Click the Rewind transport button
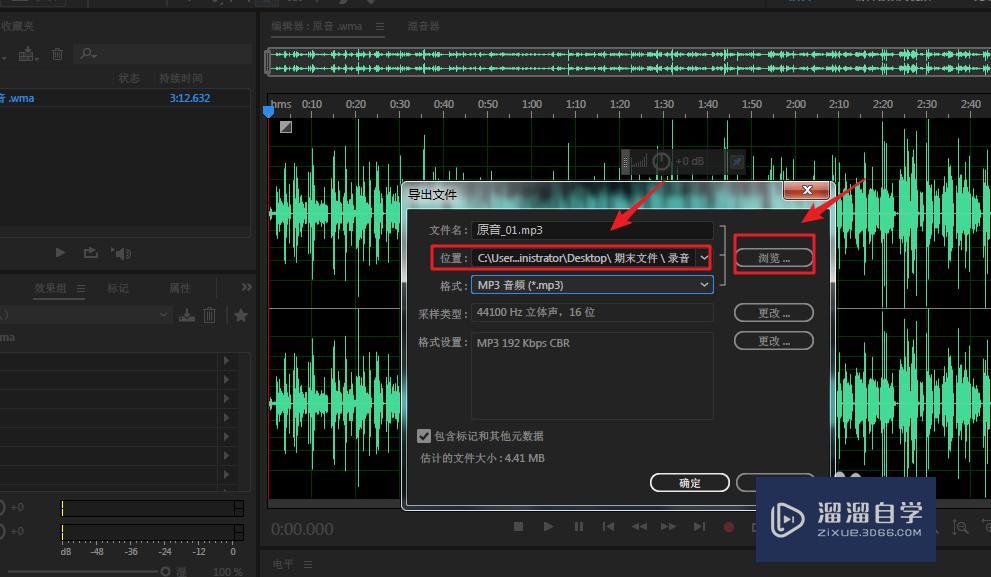 [x=639, y=526]
